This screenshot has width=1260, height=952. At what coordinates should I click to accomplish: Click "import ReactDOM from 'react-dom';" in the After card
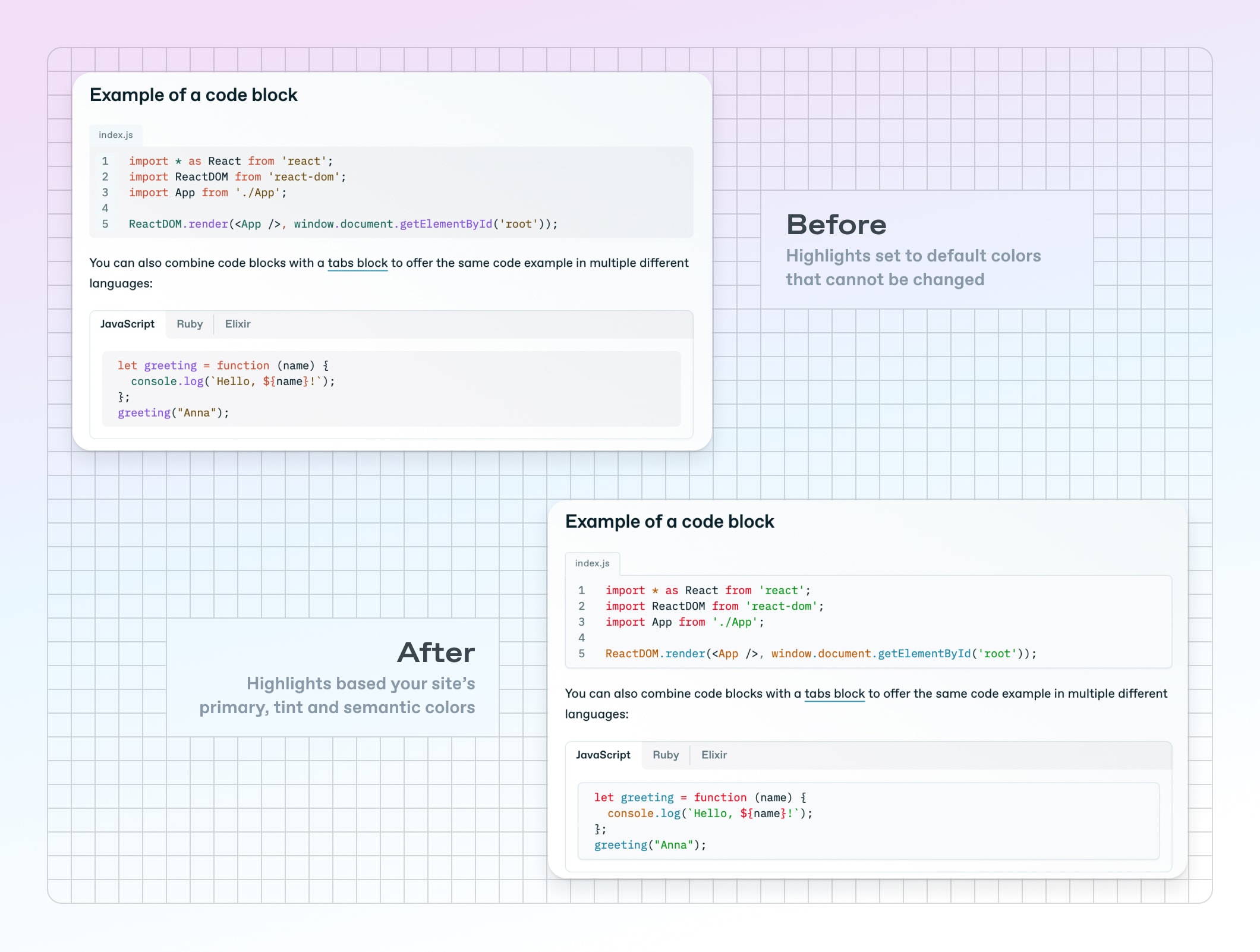click(714, 606)
